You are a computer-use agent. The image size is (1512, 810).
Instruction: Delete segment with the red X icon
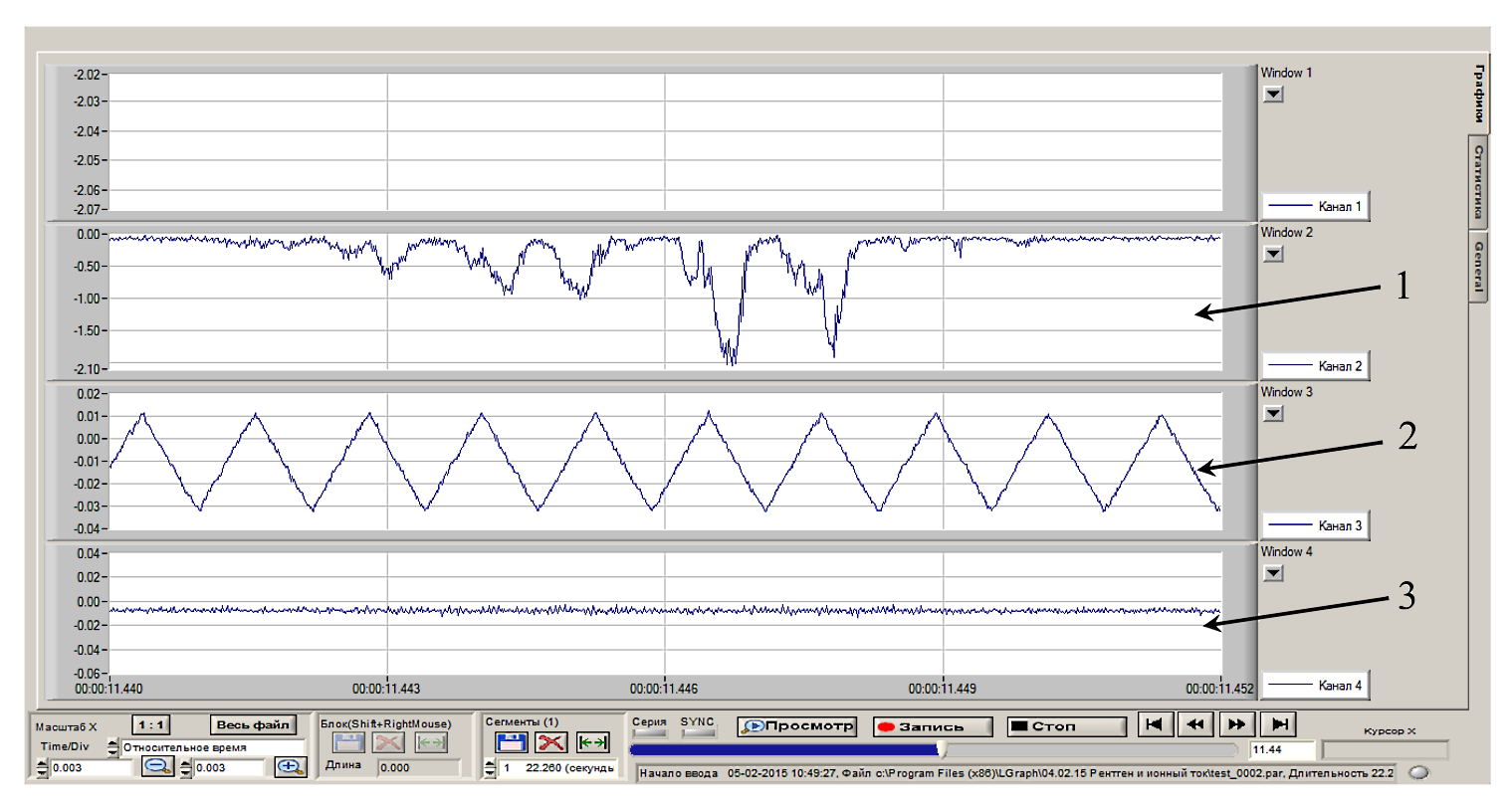pyautogui.click(x=550, y=742)
